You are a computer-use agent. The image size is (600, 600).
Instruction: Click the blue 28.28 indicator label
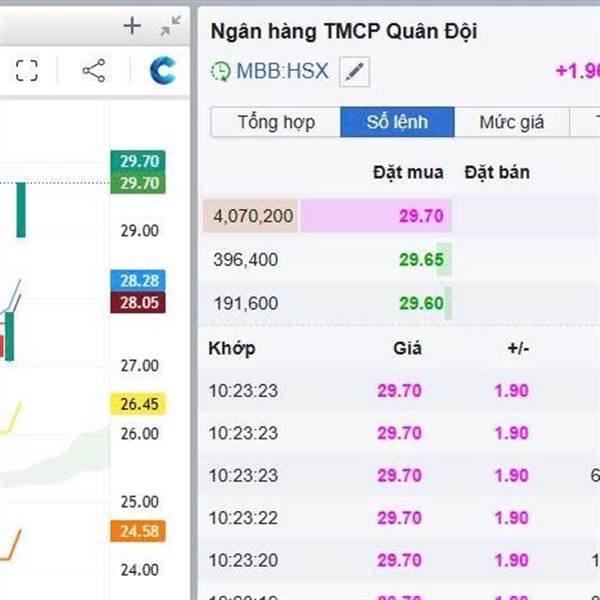[x=138, y=280]
